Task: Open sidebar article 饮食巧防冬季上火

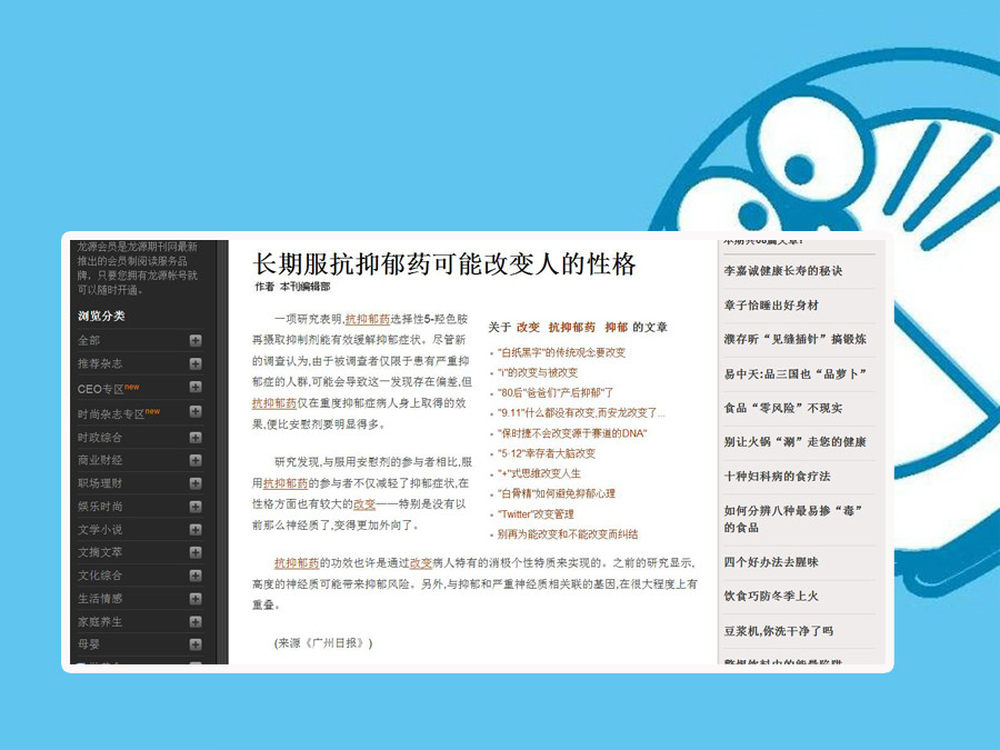Action: pos(771,596)
